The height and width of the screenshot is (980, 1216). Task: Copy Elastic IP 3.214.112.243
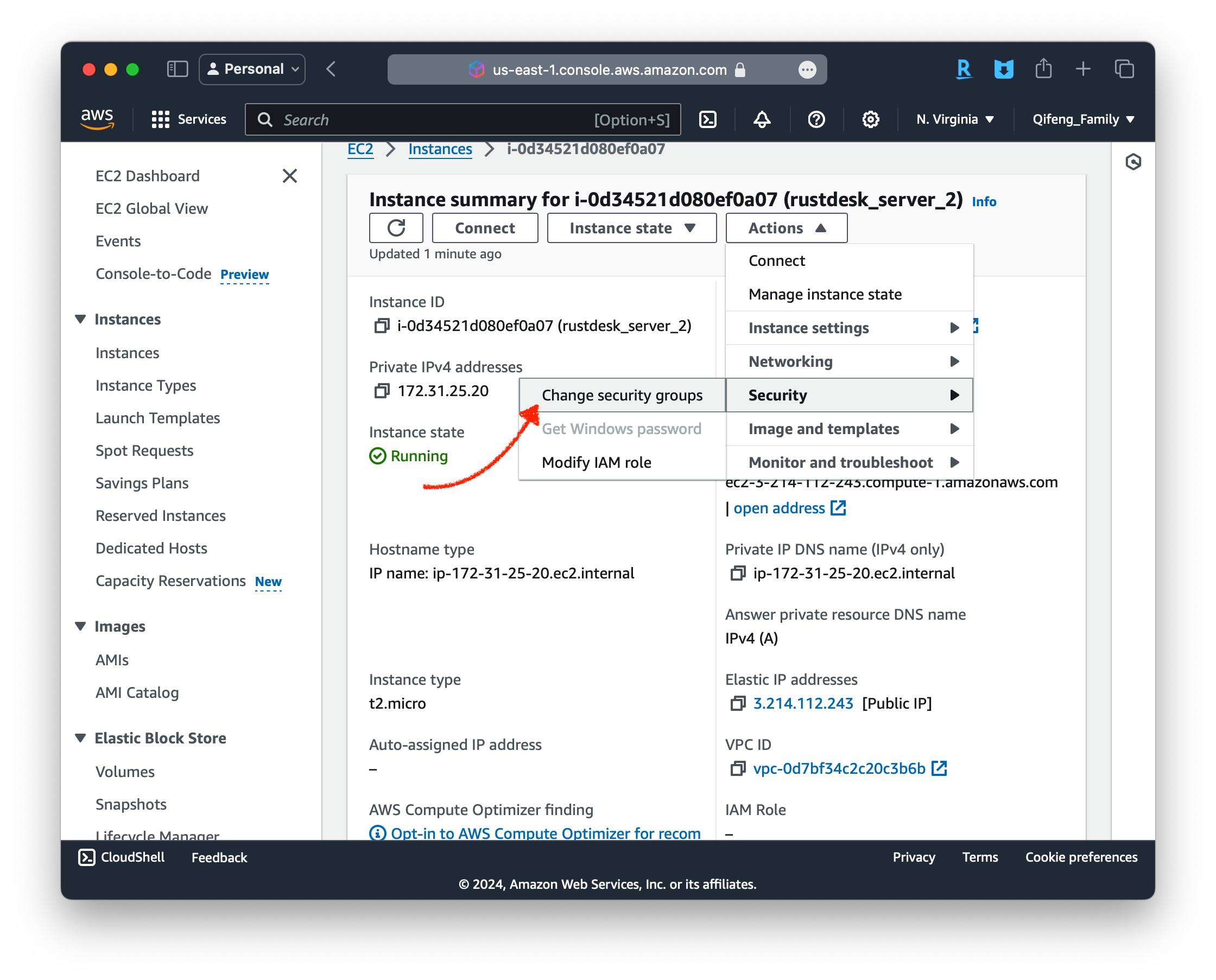click(738, 703)
